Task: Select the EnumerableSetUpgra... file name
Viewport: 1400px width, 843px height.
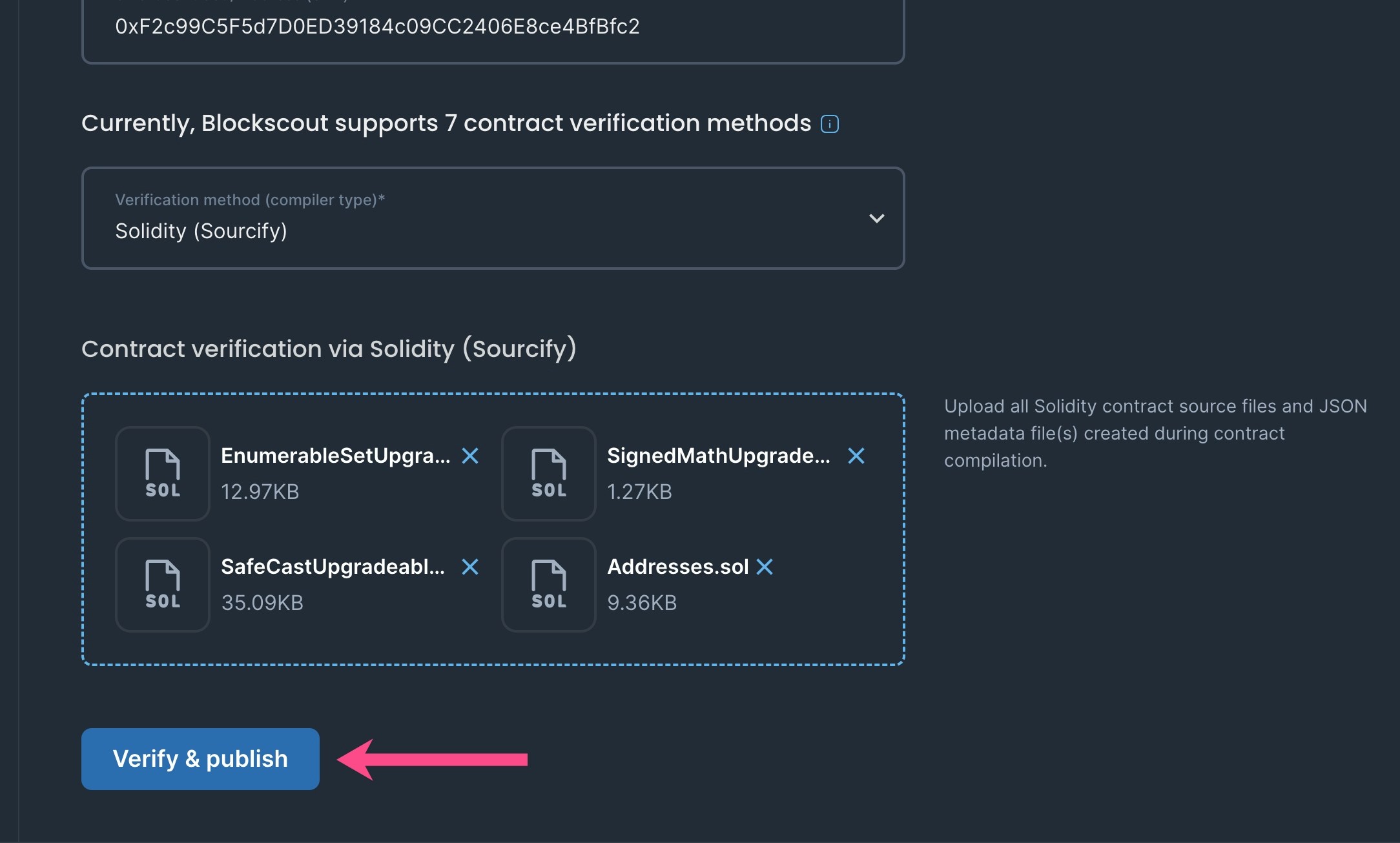Action: pyautogui.click(x=336, y=456)
